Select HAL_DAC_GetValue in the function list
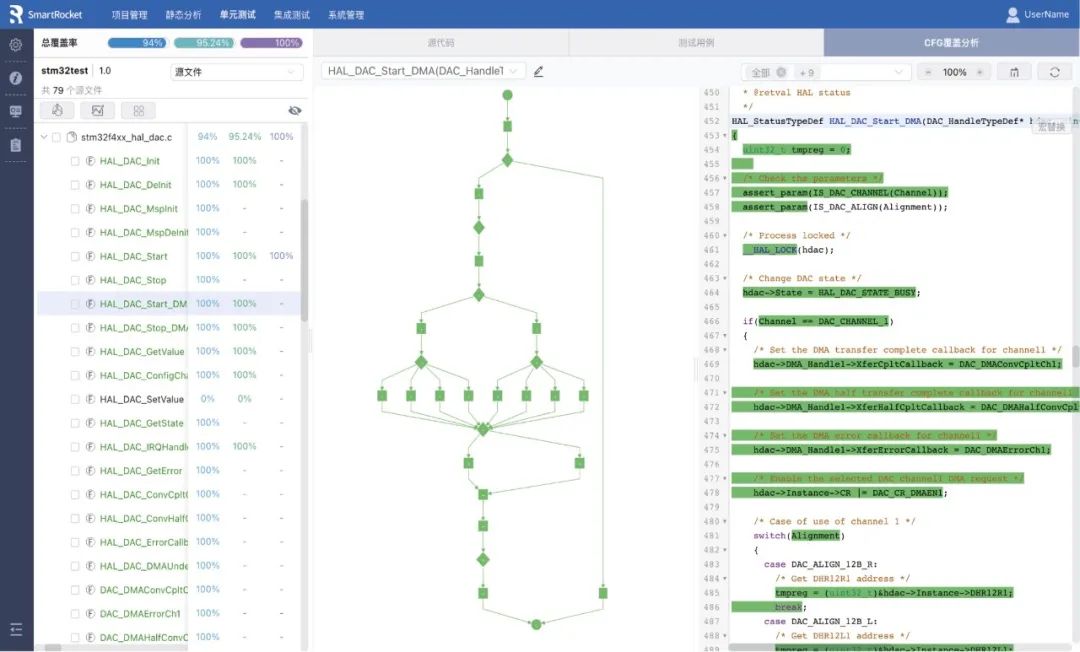 [x=142, y=352]
